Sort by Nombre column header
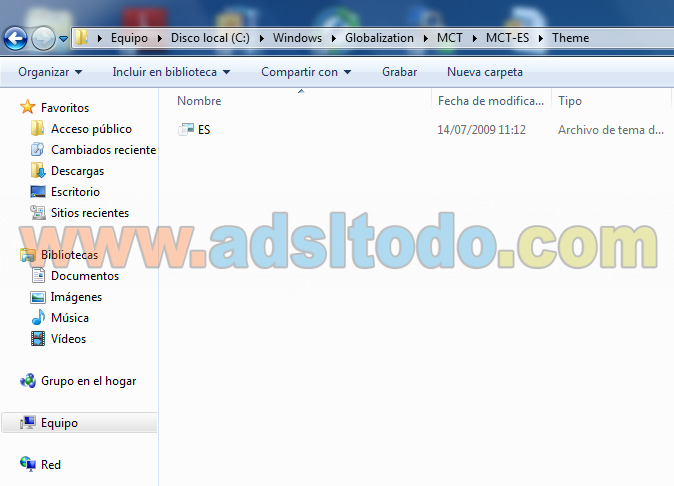This screenshot has height=486, width=674. click(199, 101)
